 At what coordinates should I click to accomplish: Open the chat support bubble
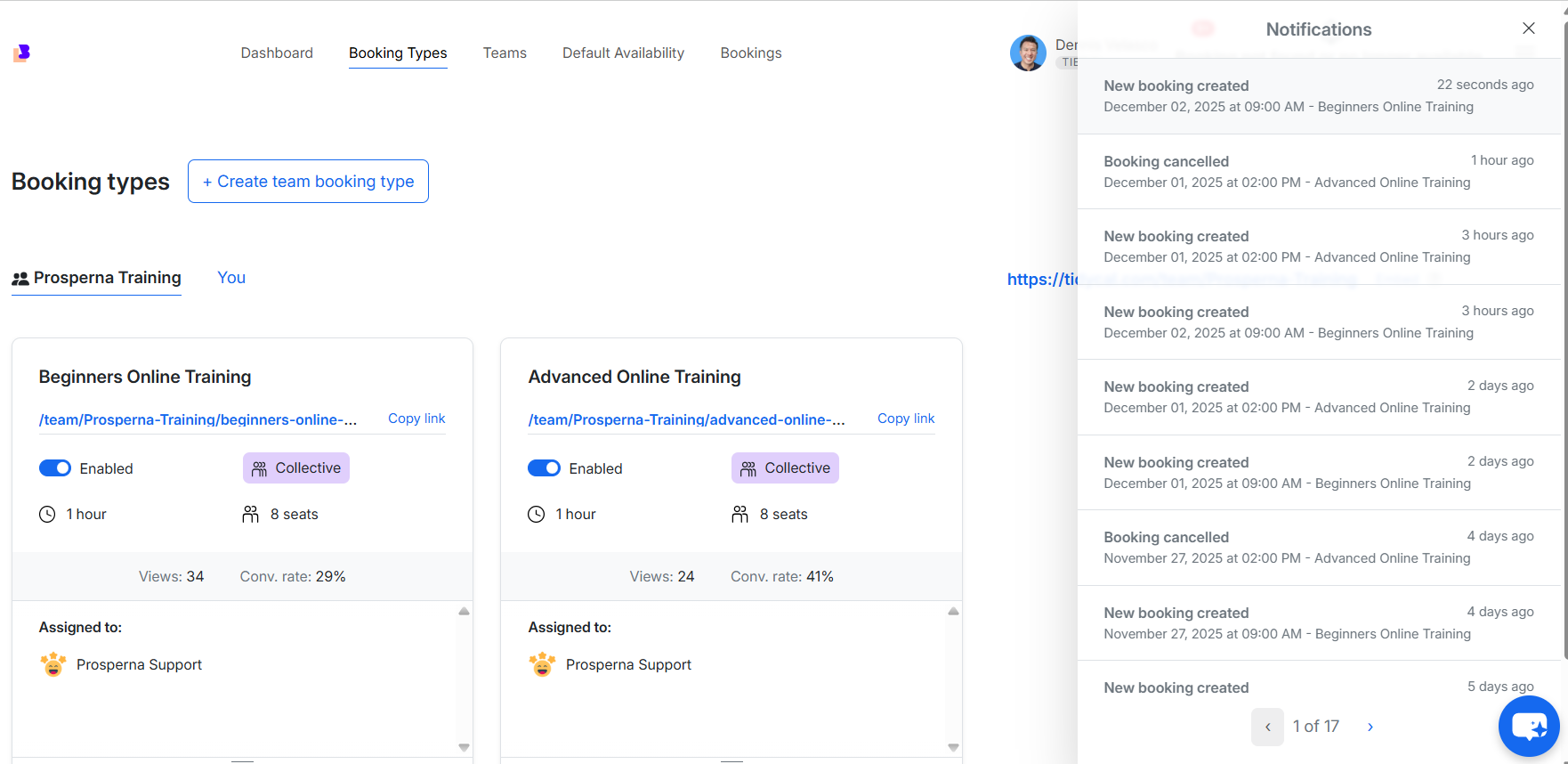(x=1528, y=727)
